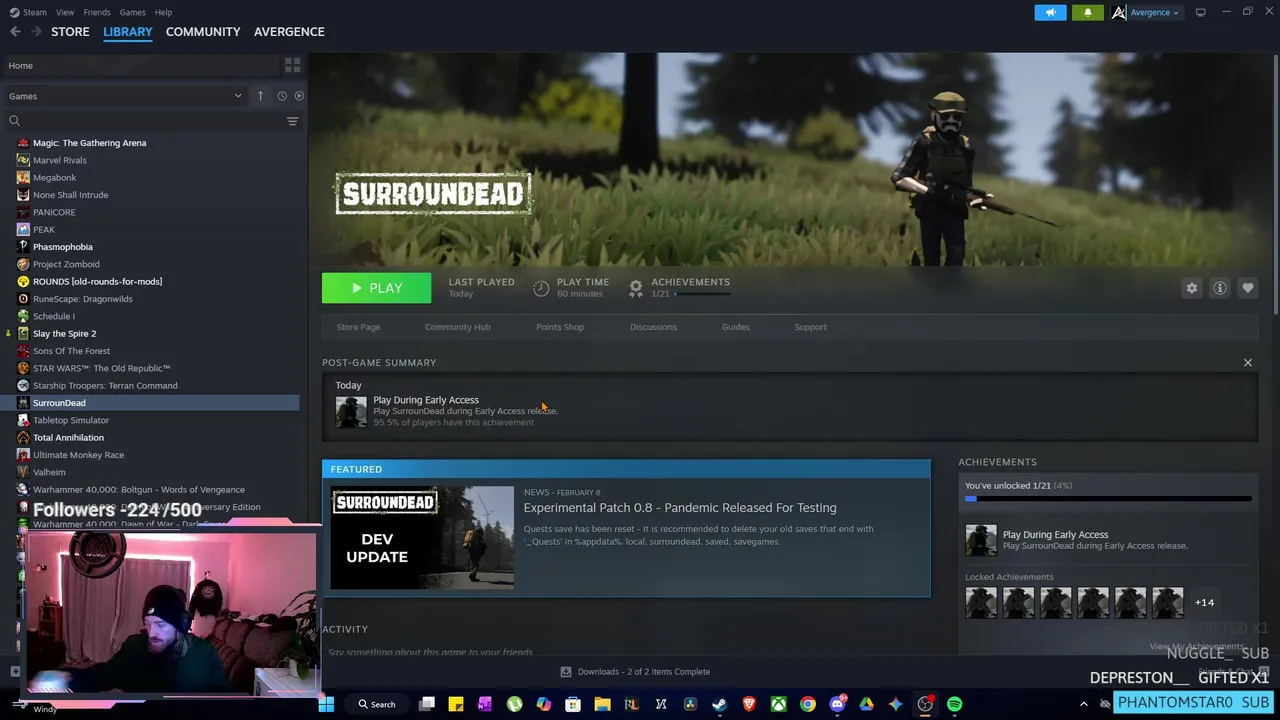
Task: Open Brave browser from the taskbar
Action: [x=749, y=704]
